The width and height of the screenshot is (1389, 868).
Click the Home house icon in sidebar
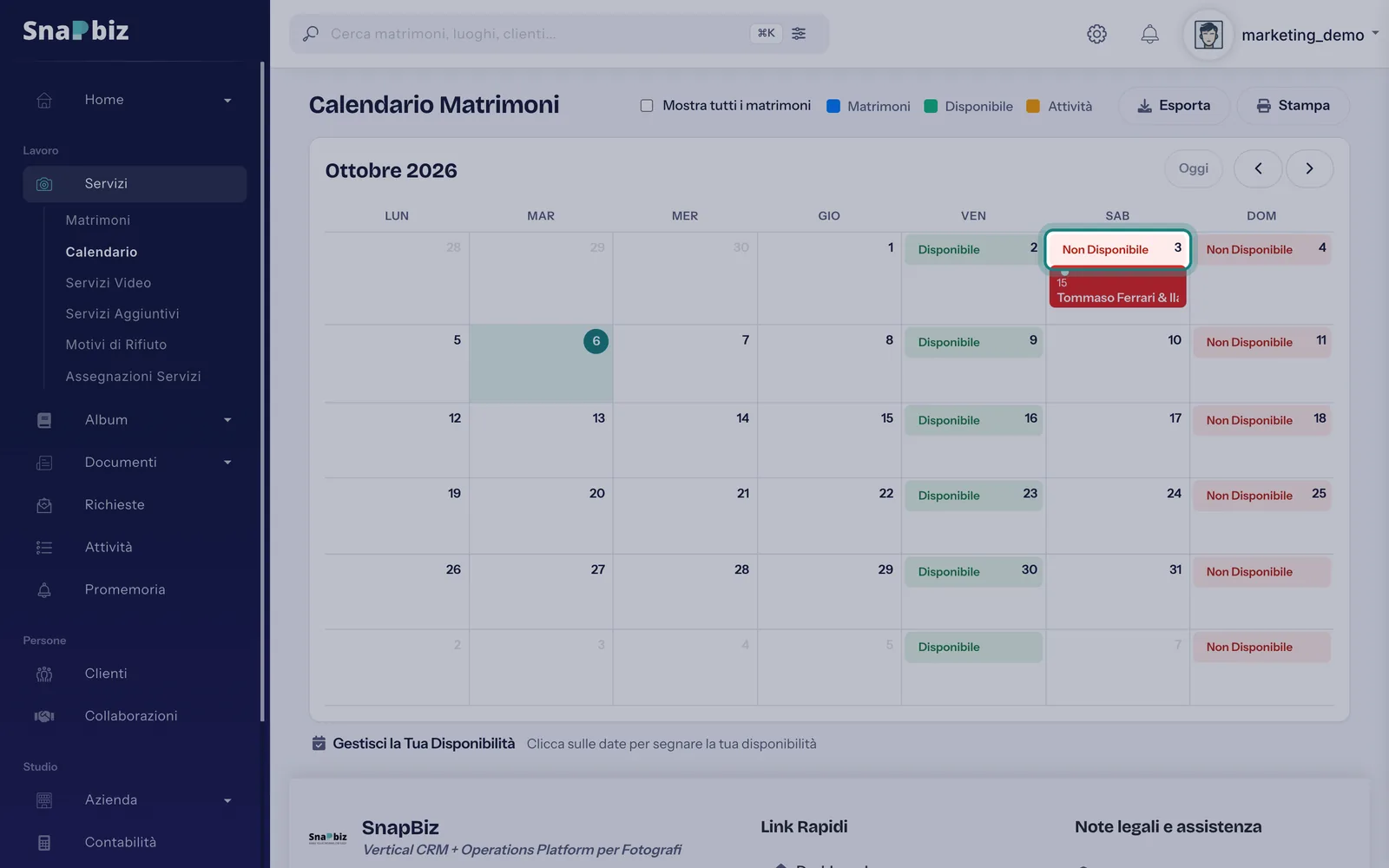click(x=44, y=100)
